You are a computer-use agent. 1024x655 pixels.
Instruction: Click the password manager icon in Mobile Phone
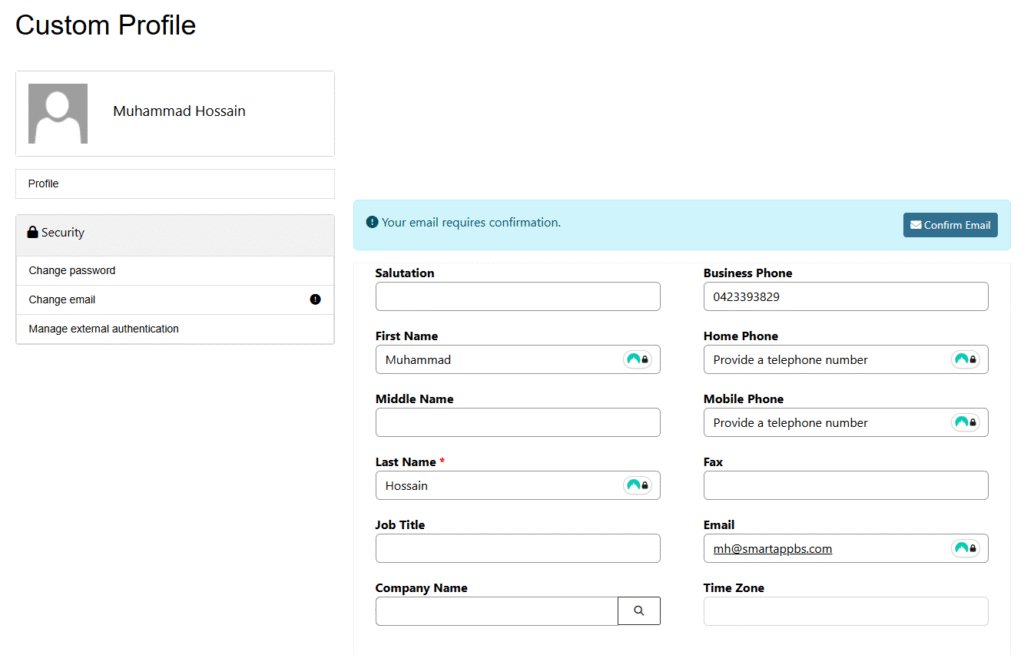coord(965,423)
